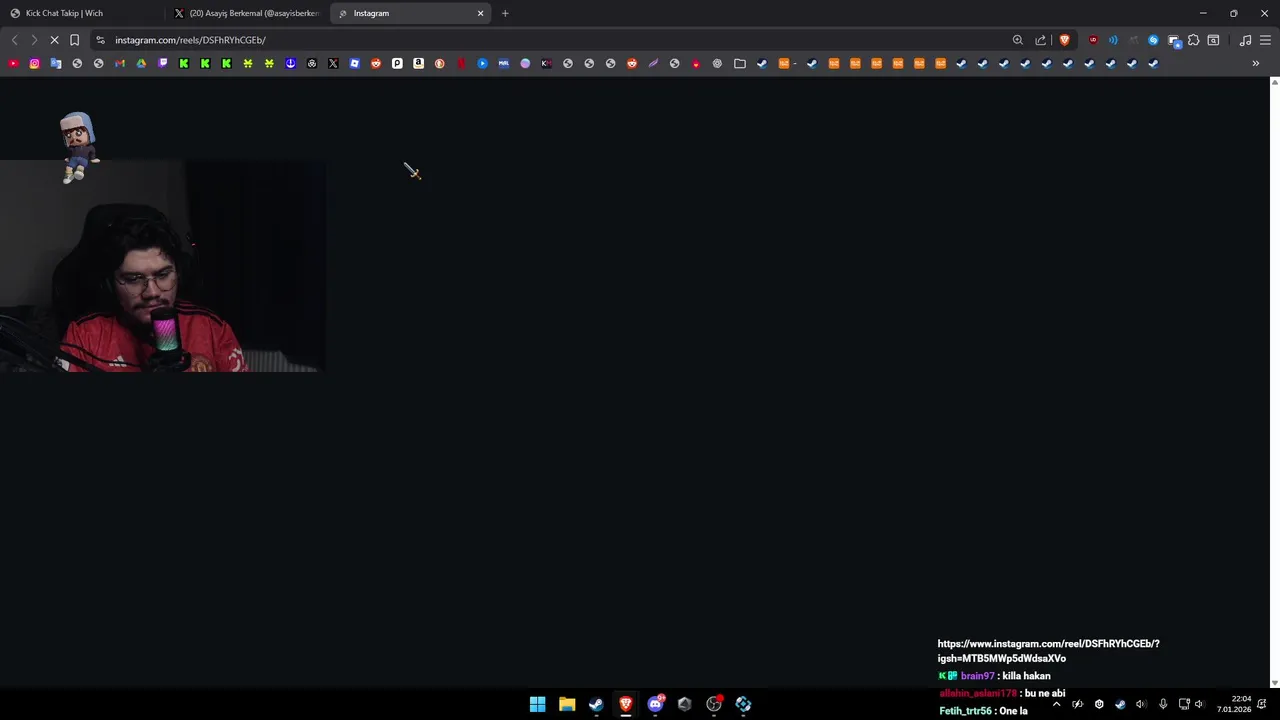1280x720 pixels.
Task: Click username Fetih_trtr56 in chat
Action: 965,711
